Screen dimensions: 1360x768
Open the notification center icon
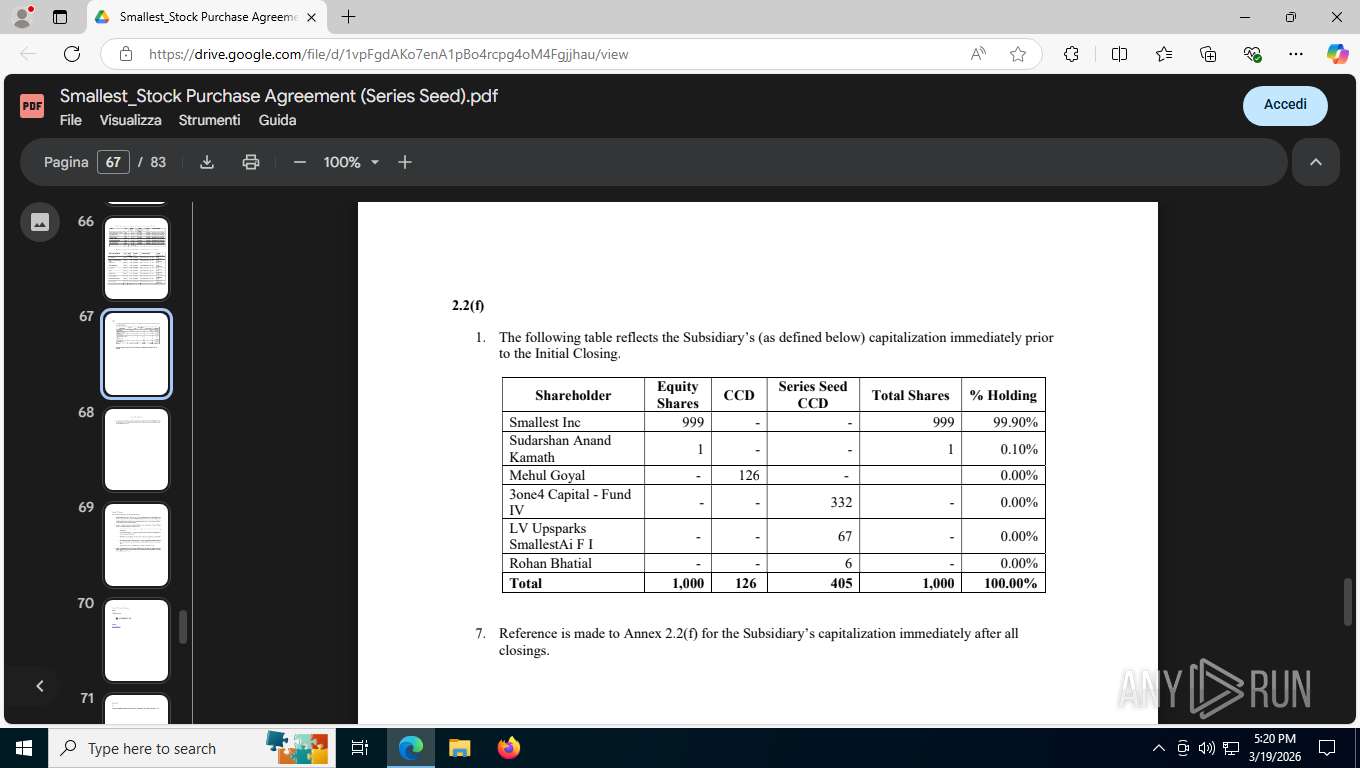tap(1327, 748)
